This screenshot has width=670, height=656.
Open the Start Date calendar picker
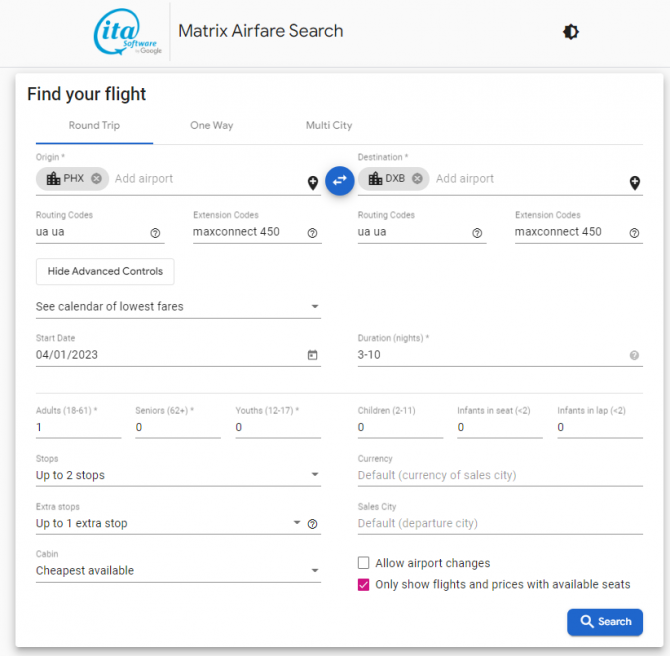(x=312, y=355)
